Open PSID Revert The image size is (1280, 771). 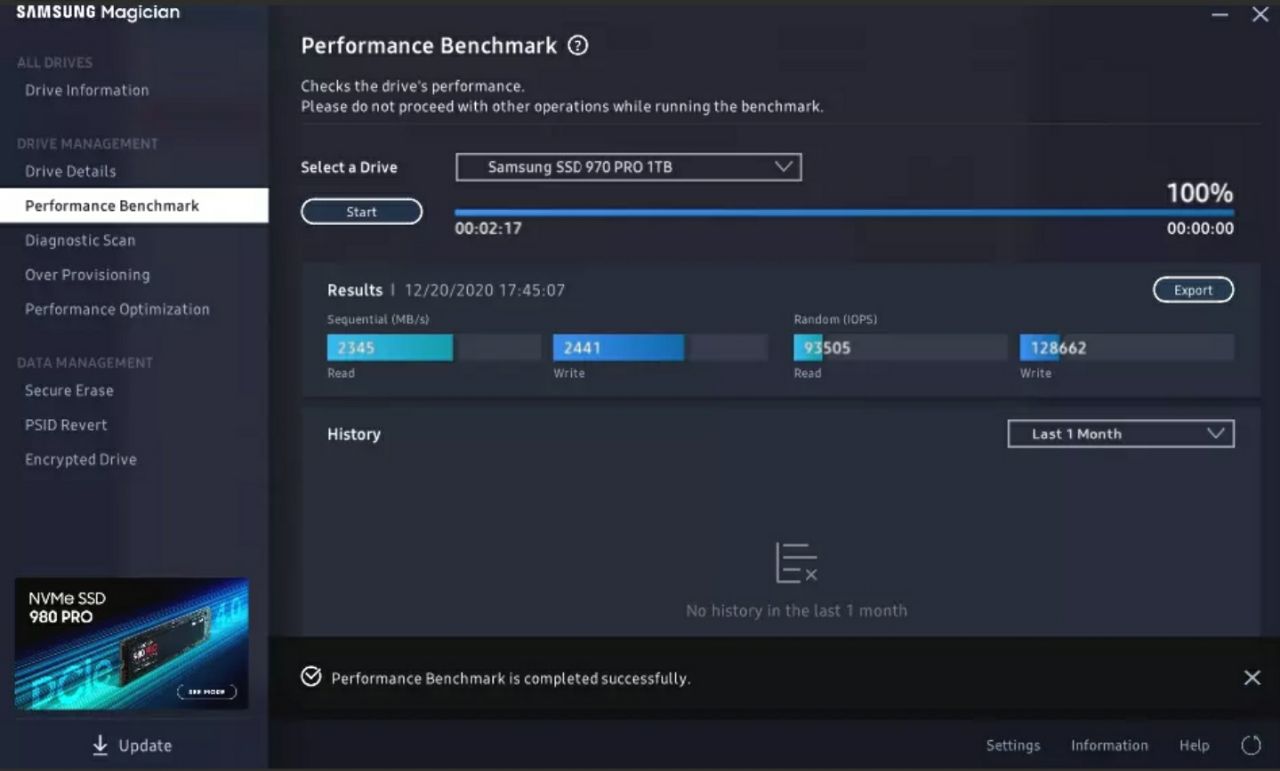click(66, 425)
